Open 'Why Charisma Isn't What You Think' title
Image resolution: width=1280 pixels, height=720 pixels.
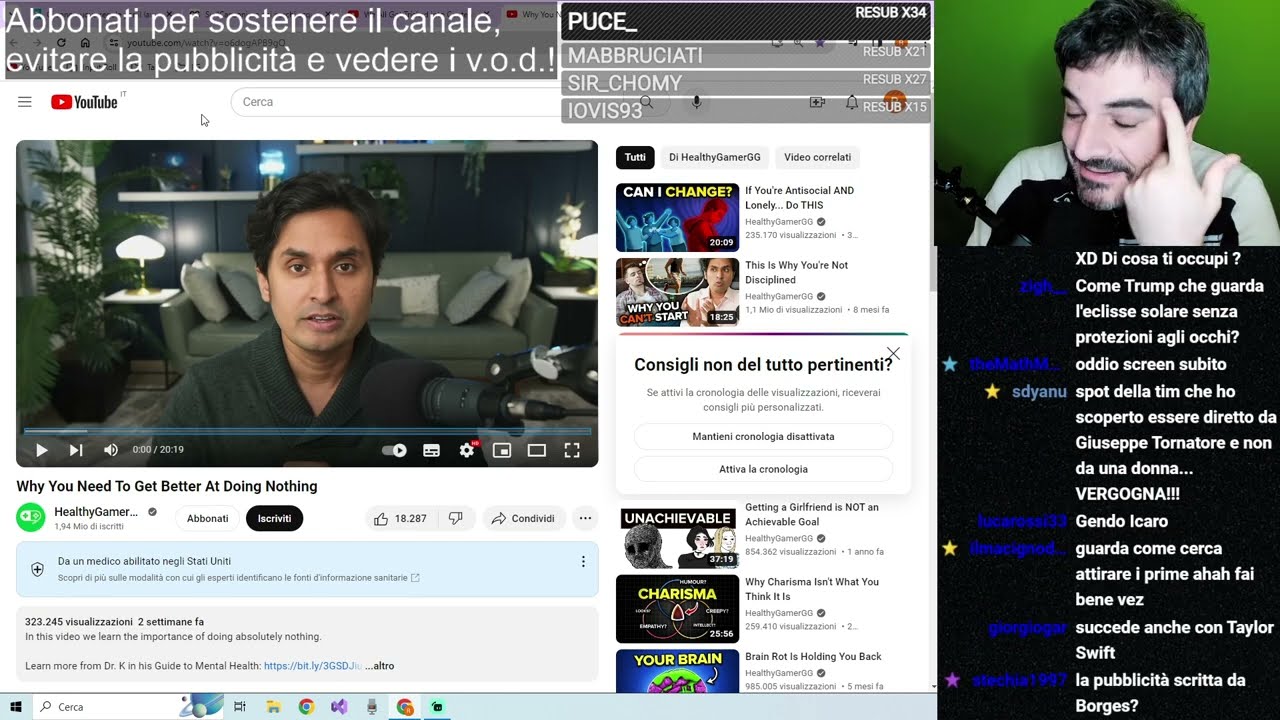click(x=812, y=589)
